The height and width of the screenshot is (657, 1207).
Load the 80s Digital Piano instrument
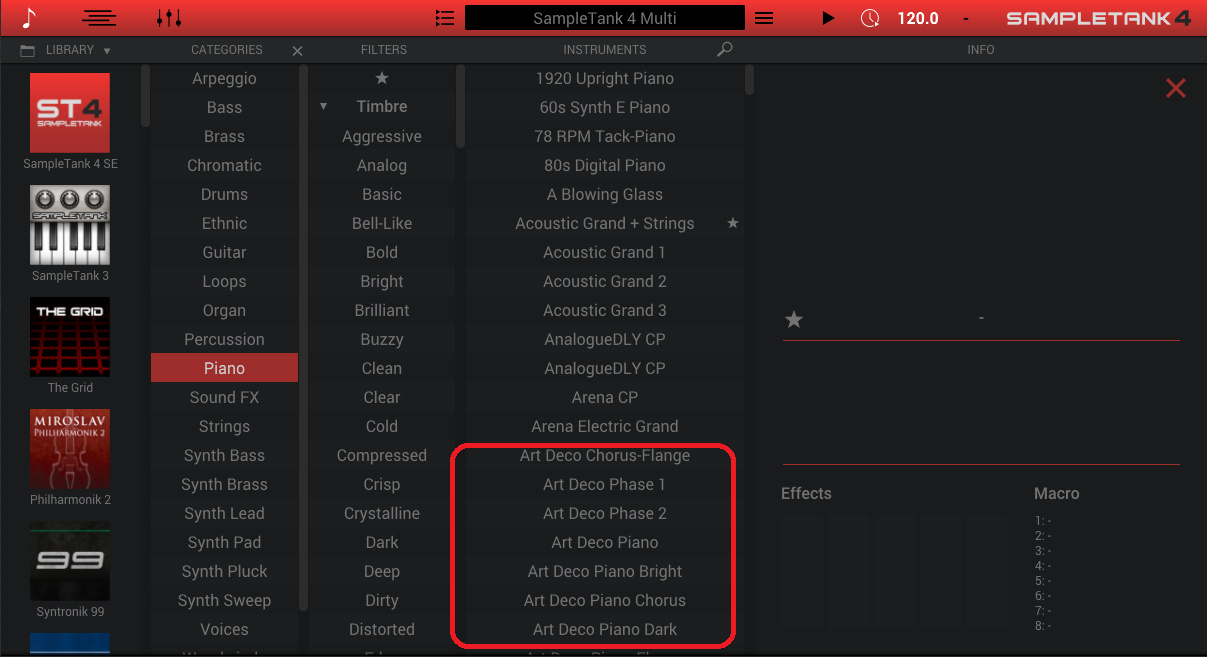coord(605,165)
